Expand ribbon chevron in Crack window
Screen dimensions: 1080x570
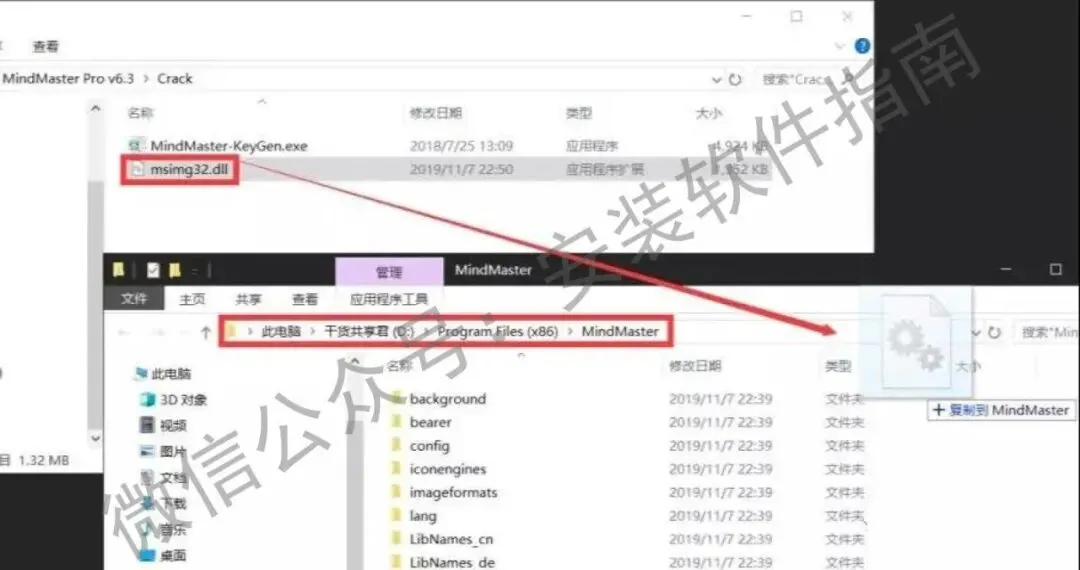[840, 46]
